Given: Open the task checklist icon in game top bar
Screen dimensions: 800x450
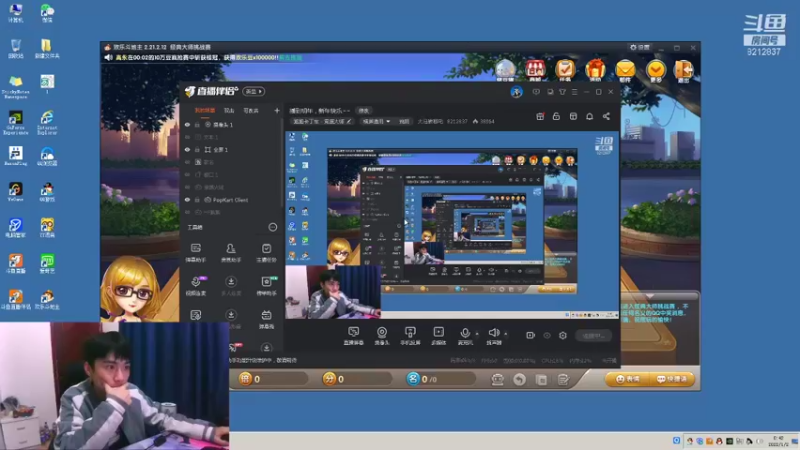Looking at the screenshot, I should (x=565, y=70).
